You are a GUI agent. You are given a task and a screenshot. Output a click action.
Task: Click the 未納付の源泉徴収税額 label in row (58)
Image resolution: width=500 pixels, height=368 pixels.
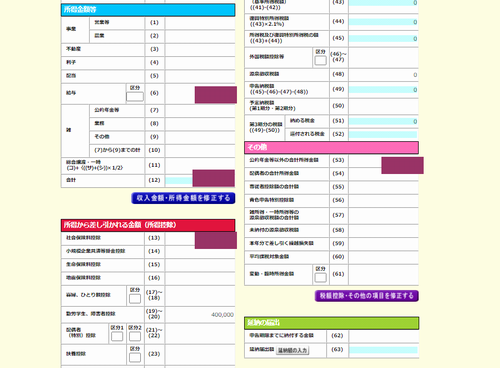coord(274,230)
